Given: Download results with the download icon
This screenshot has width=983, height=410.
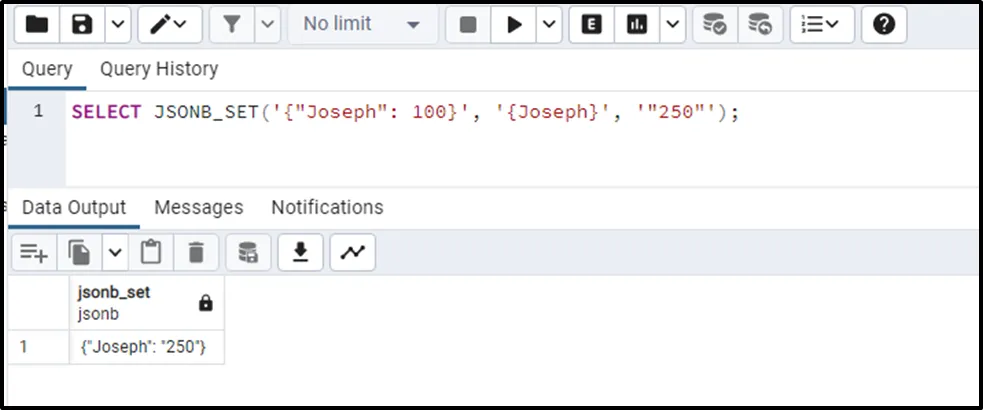Looking at the screenshot, I should tap(299, 253).
